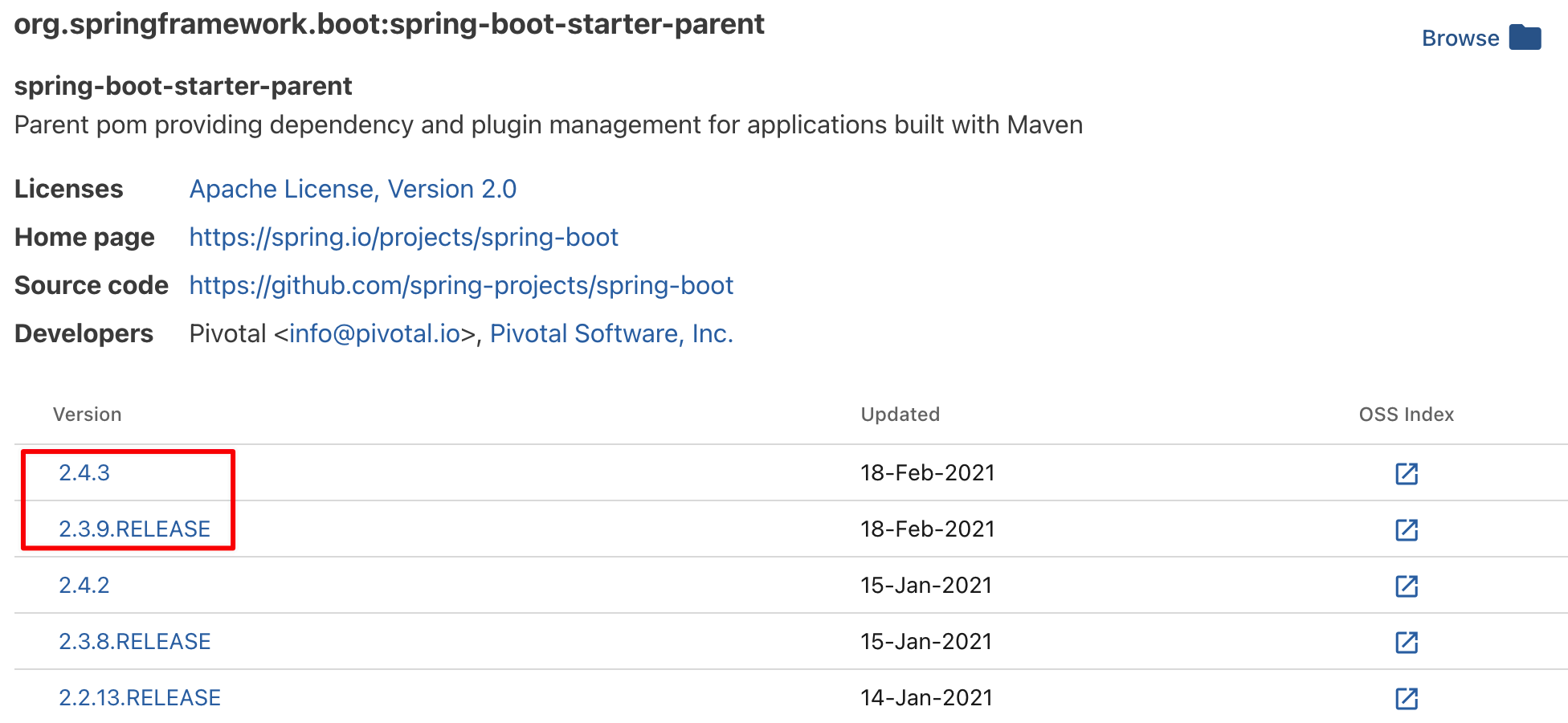This screenshot has width=1568, height=723.
Task: Click the 15-Jan-2021 date of 2.3.8.RELEASE
Action: tap(926, 641)
